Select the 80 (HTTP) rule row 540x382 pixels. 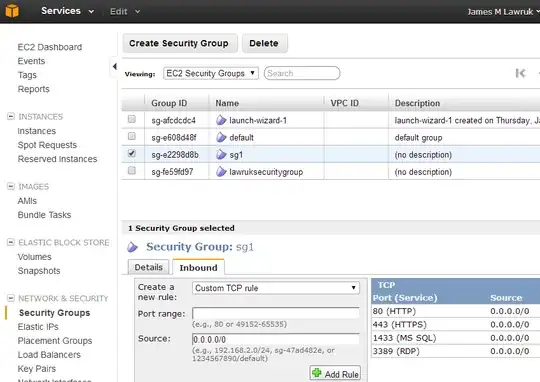(x=456, y=311)
